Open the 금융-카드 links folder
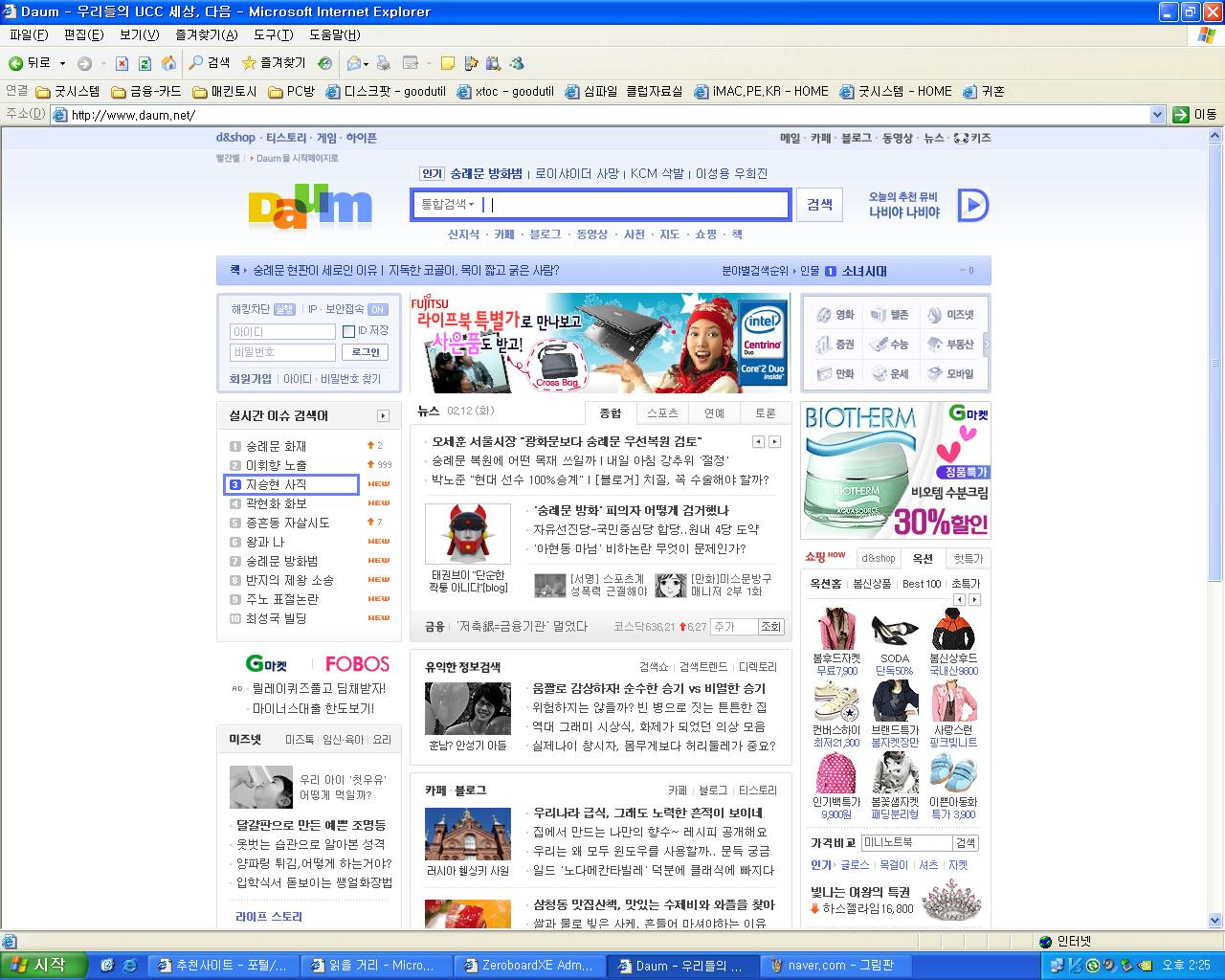This screenshot has width=1225, height=980. point(146,92)
